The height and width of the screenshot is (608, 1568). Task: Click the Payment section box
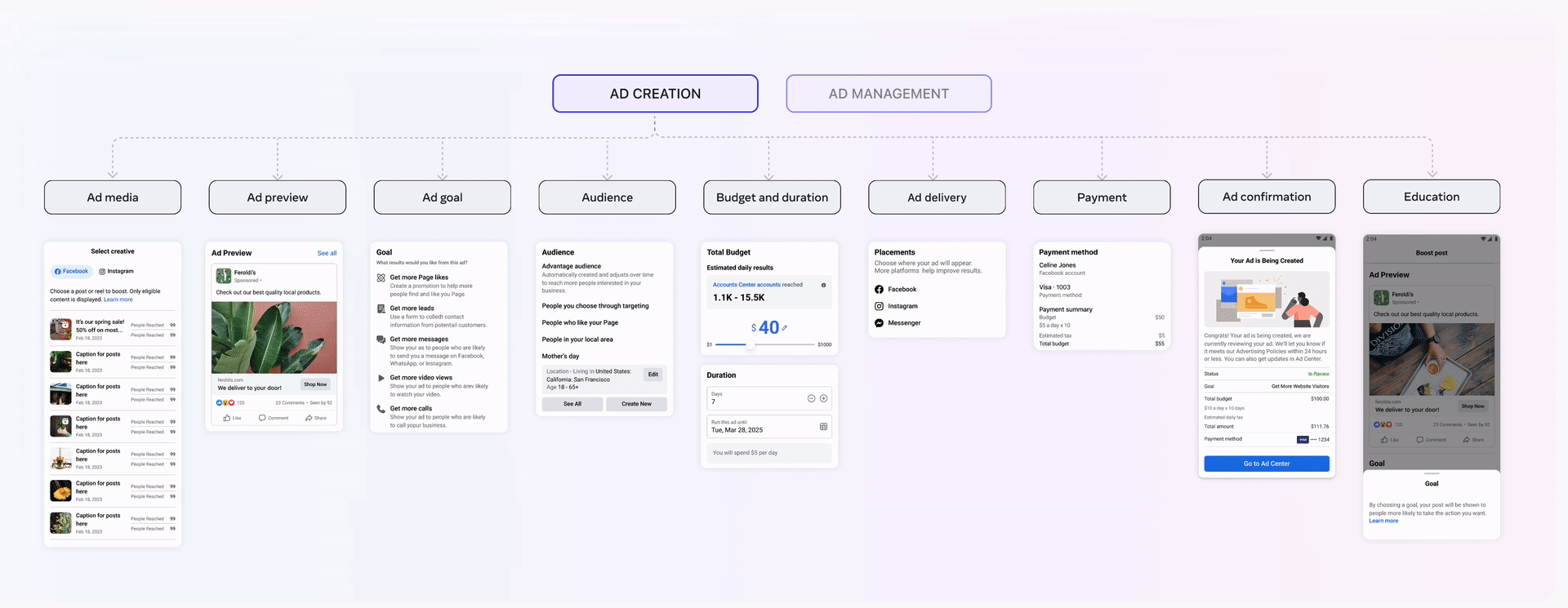pyautogui.click(x=1102, y=197)
